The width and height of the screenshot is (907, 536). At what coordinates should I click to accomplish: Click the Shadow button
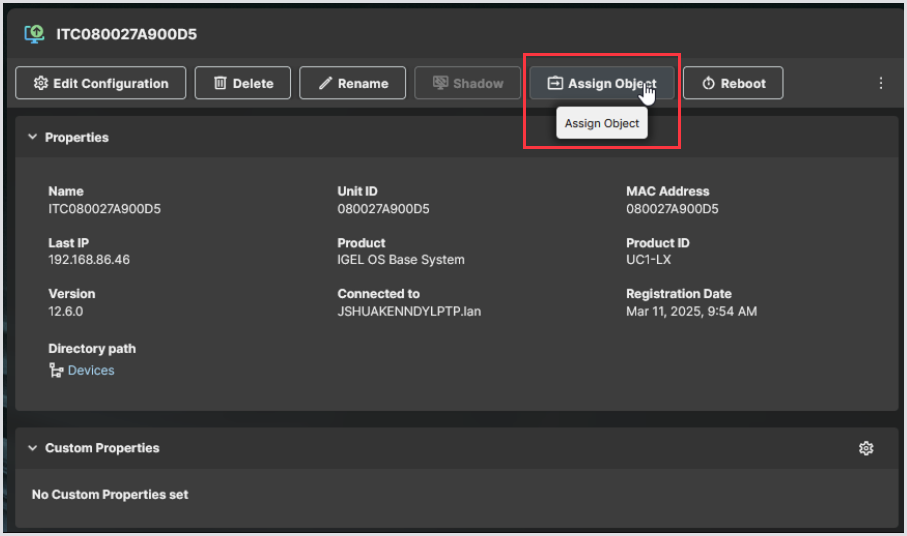(x=467, y=84)
